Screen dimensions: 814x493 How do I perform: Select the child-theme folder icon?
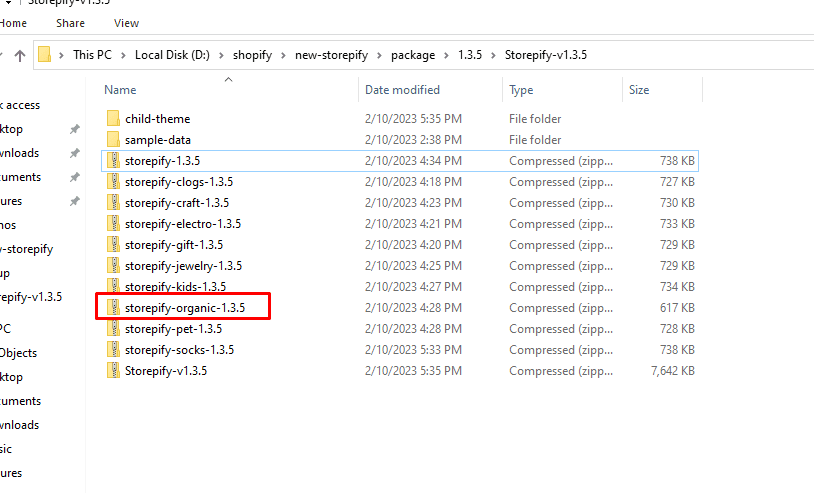point(113,119)
